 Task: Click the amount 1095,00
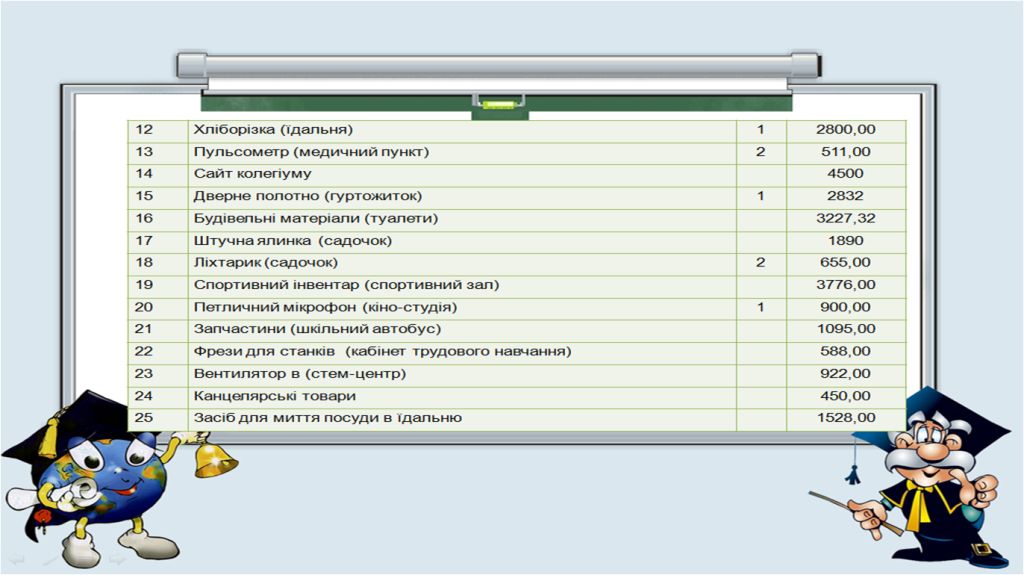(x=846, y=329)
